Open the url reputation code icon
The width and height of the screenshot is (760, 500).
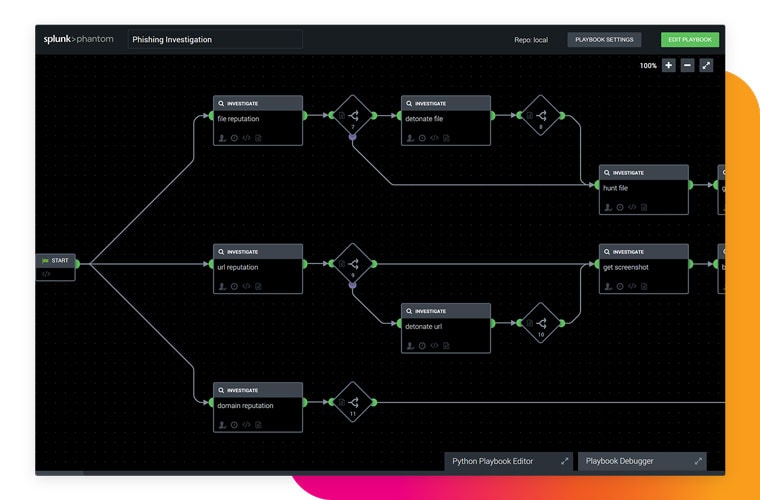246,286
